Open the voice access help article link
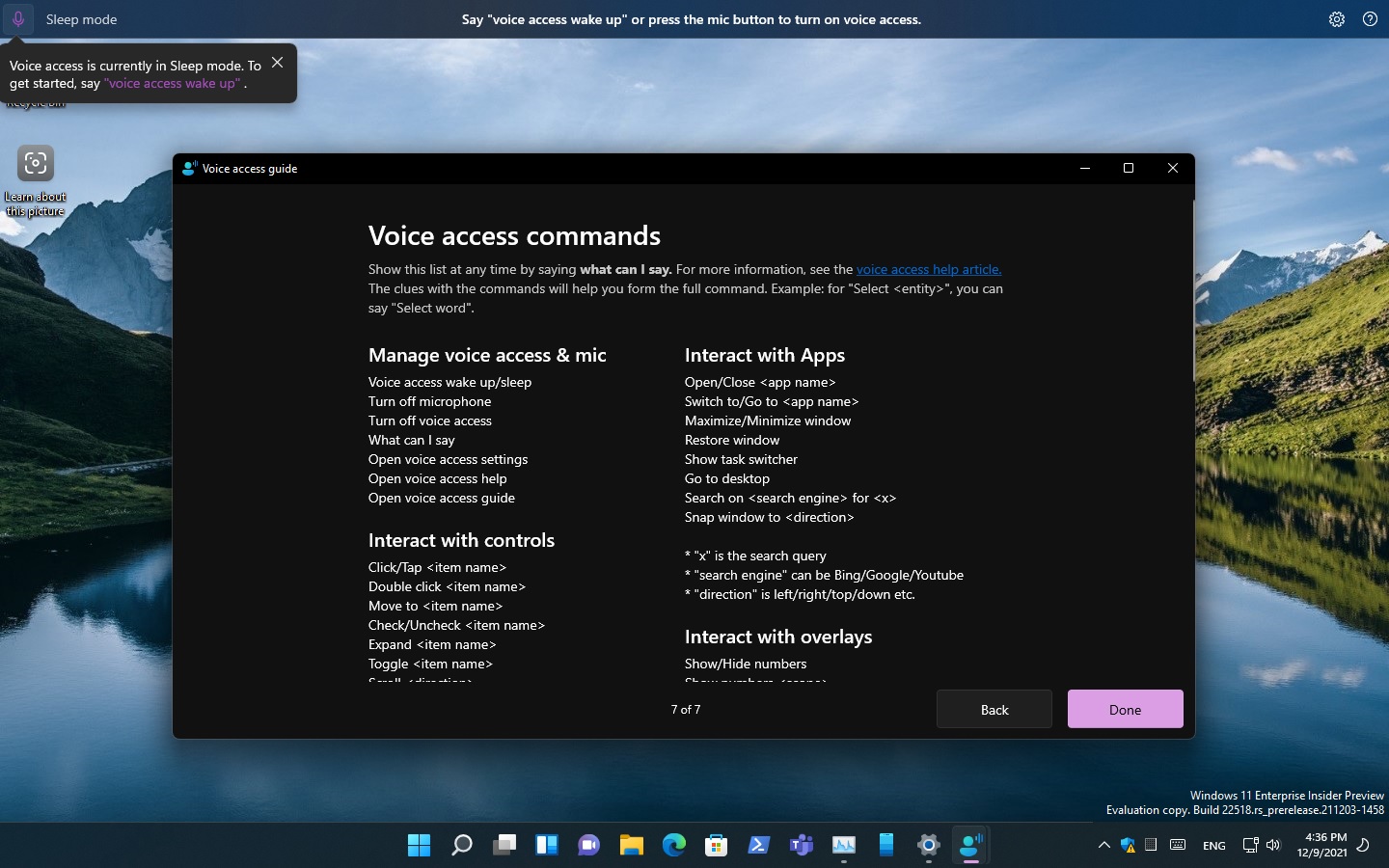The image size is (1389, 868). click(928, 269)
